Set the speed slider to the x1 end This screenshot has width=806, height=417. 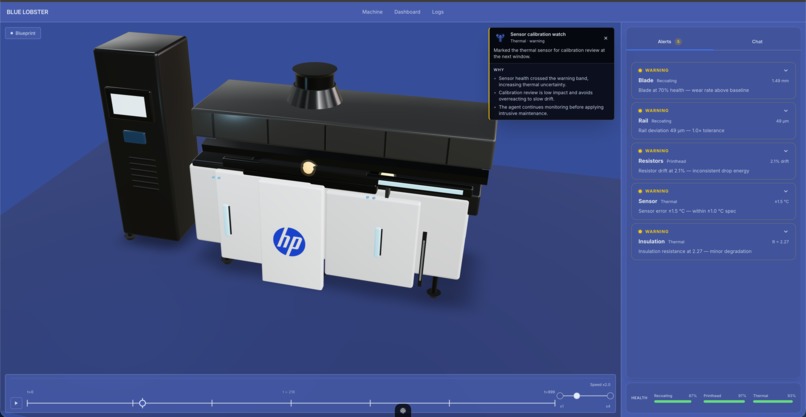[560, 396]
